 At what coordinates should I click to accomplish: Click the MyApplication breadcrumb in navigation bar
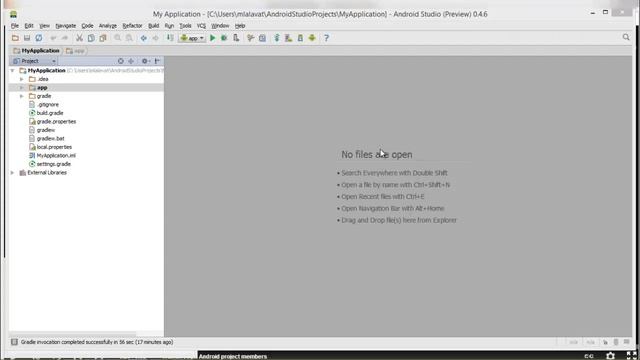click(36, 51)
